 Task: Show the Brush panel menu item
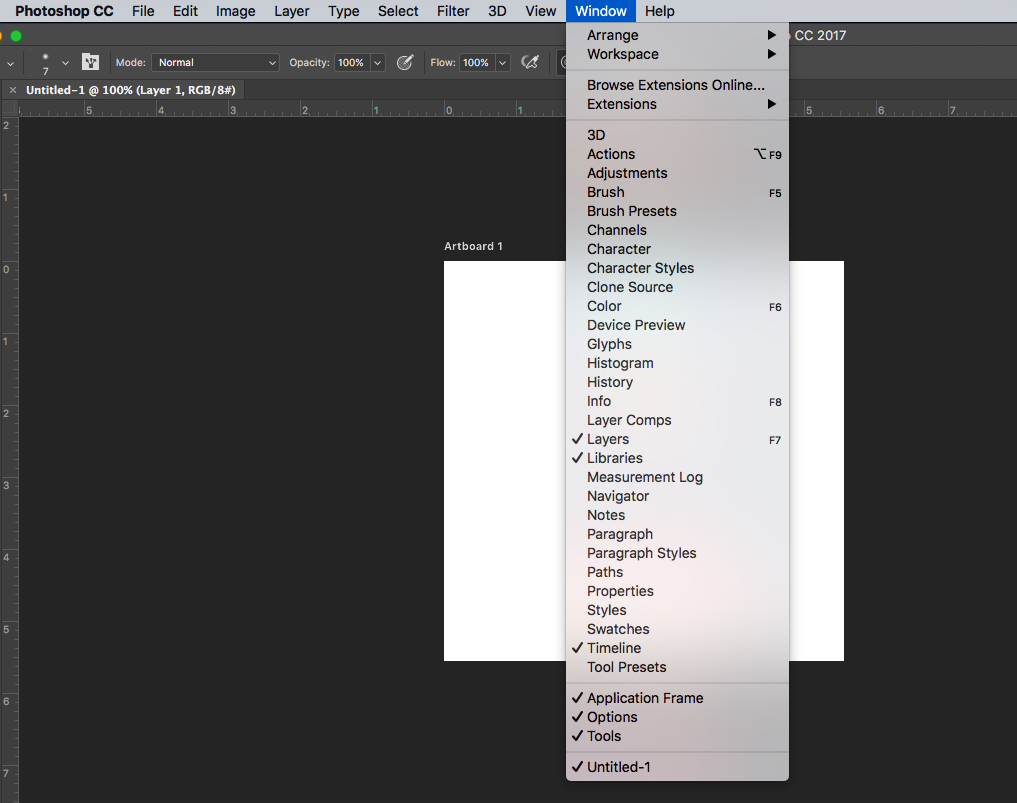(677, 192)
